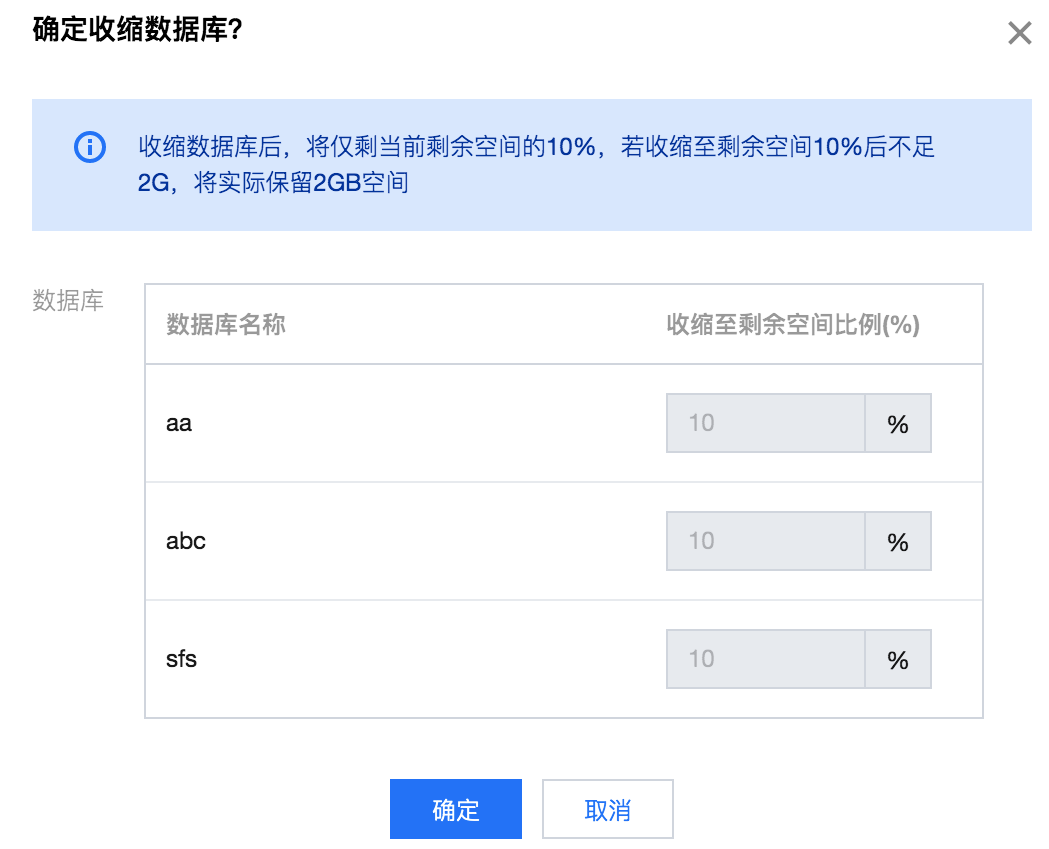
Task: Click the % suffix for abc row
Action: 898,541
